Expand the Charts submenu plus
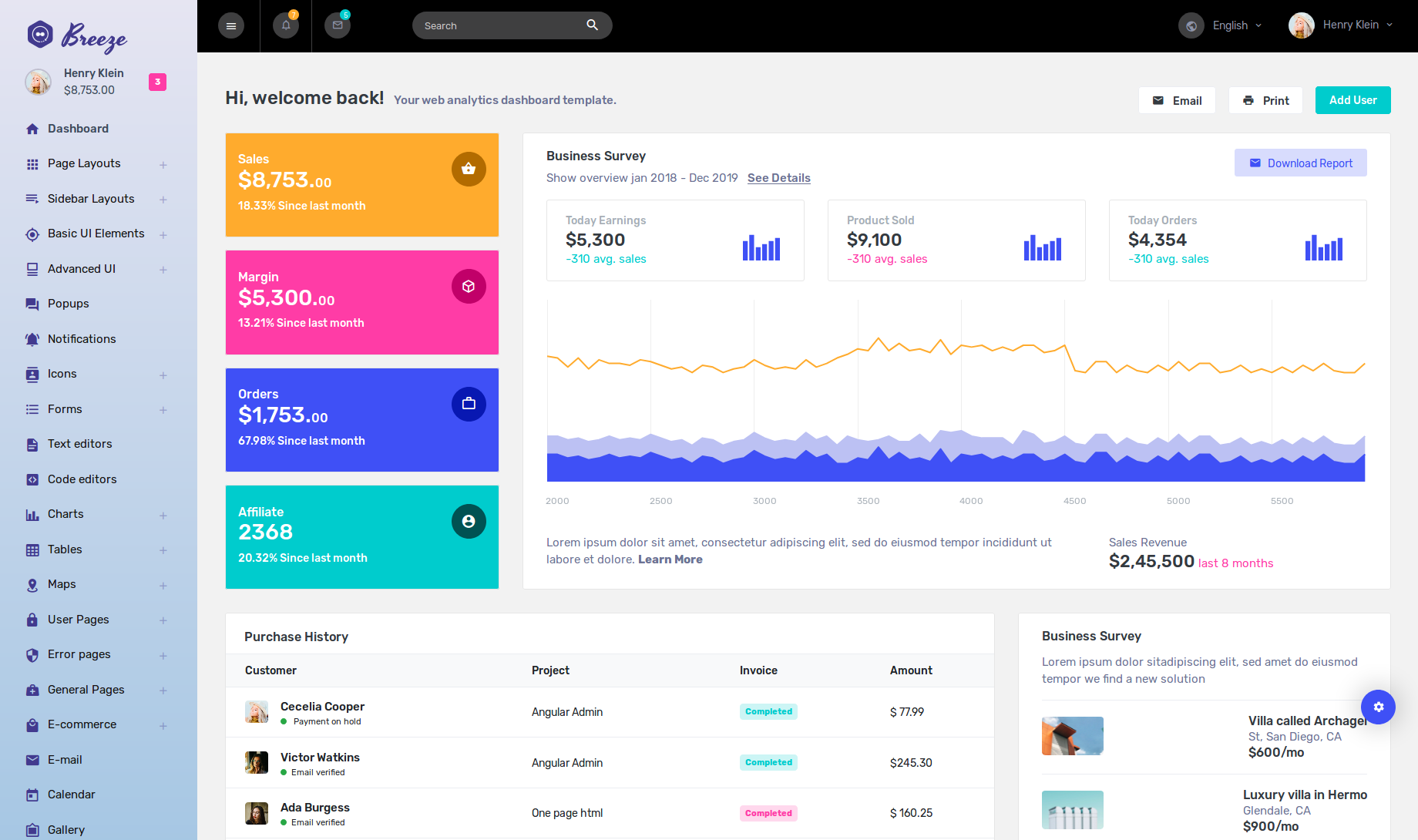Viewport: 1418px width, 840px height. 163,515
